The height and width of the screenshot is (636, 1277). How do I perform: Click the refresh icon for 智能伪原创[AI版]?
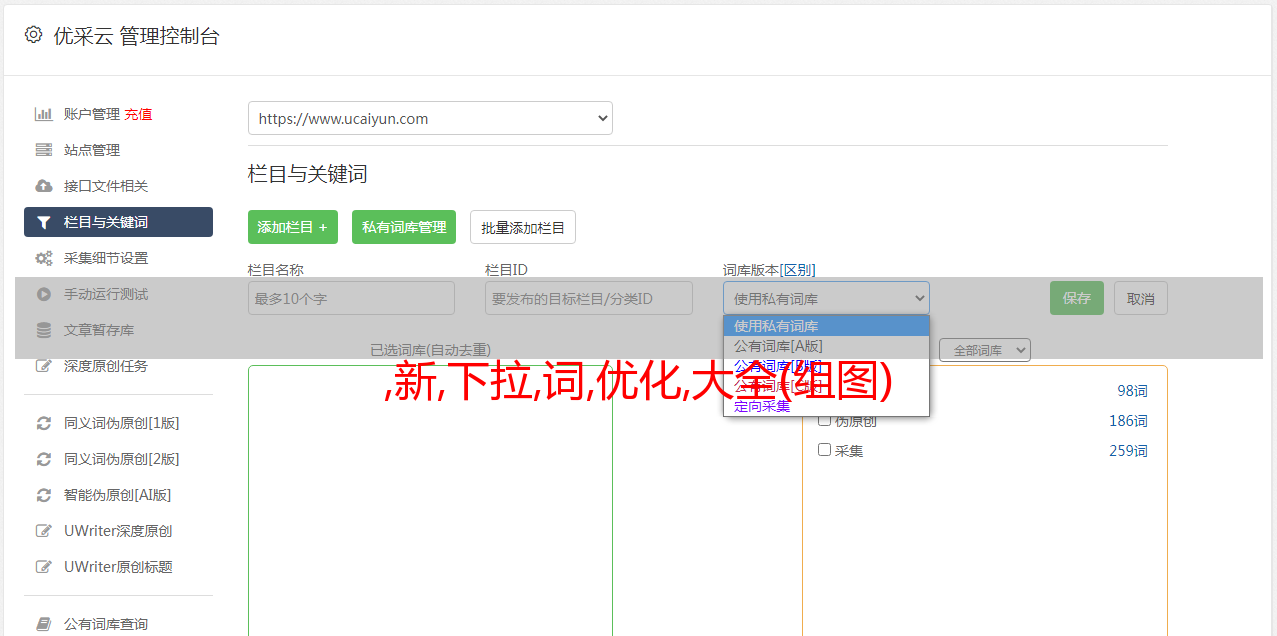(x=44, y=495)
